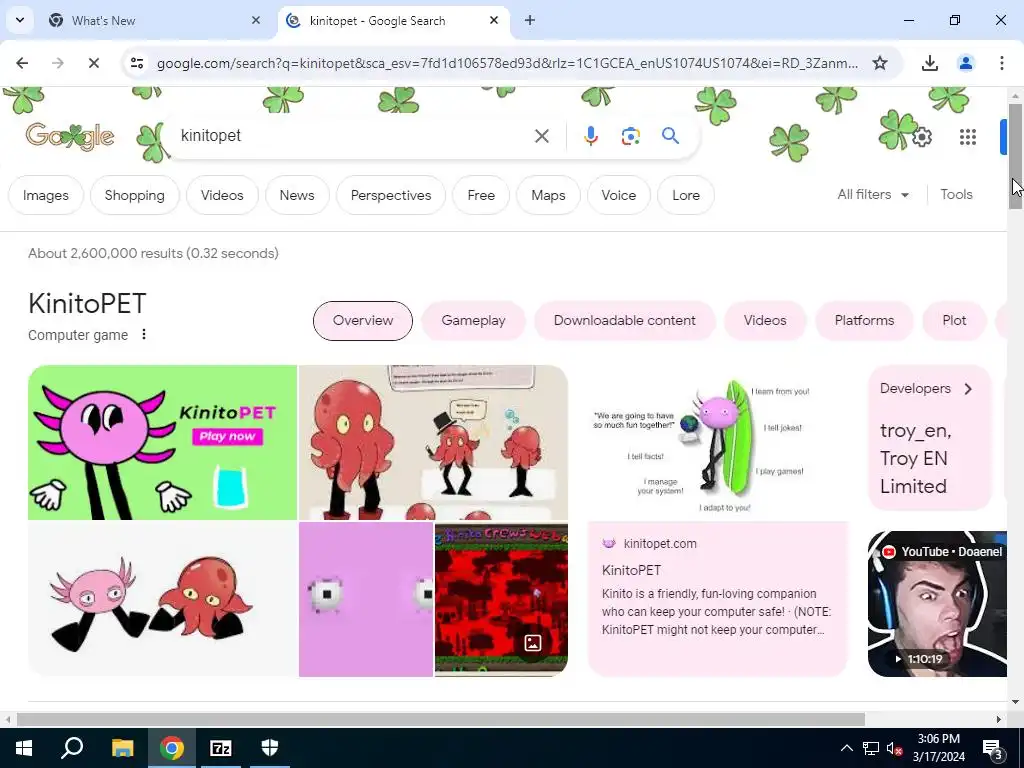Open KinitoPET Play now green image
This screenshot has height=768, width=1024.
coord(162,442)
